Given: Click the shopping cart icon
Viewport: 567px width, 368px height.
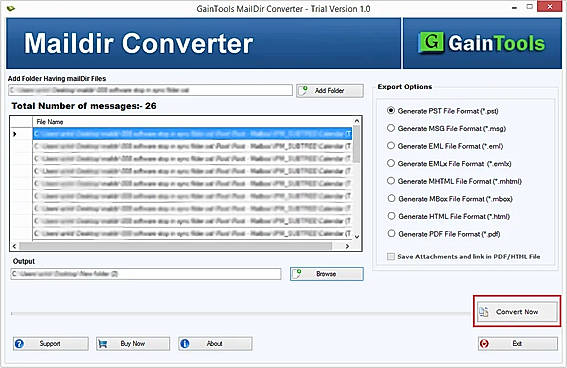Looking at the screenshot, I should 103,344.
